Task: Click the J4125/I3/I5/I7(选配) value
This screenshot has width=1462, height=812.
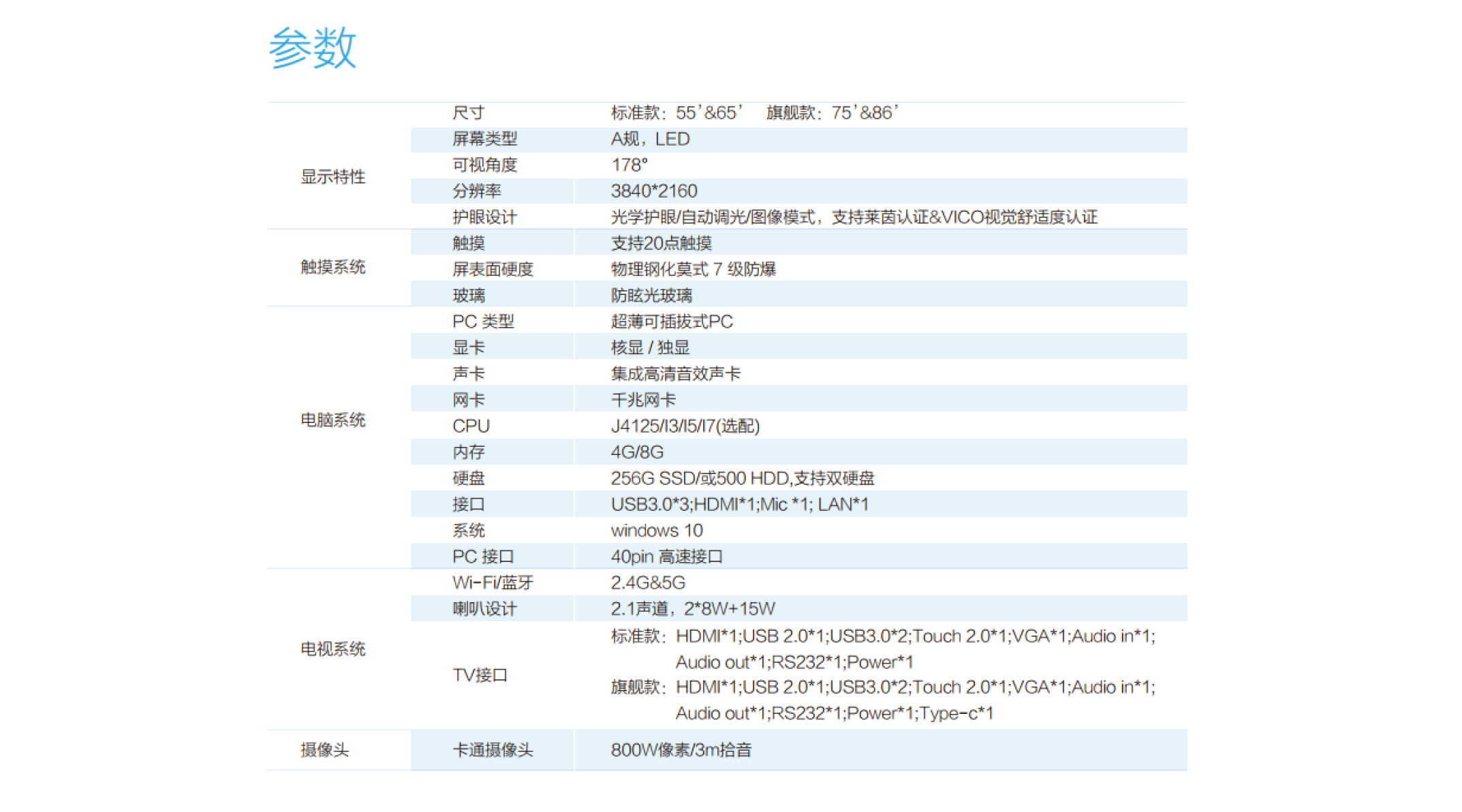Action: [685, 426]
